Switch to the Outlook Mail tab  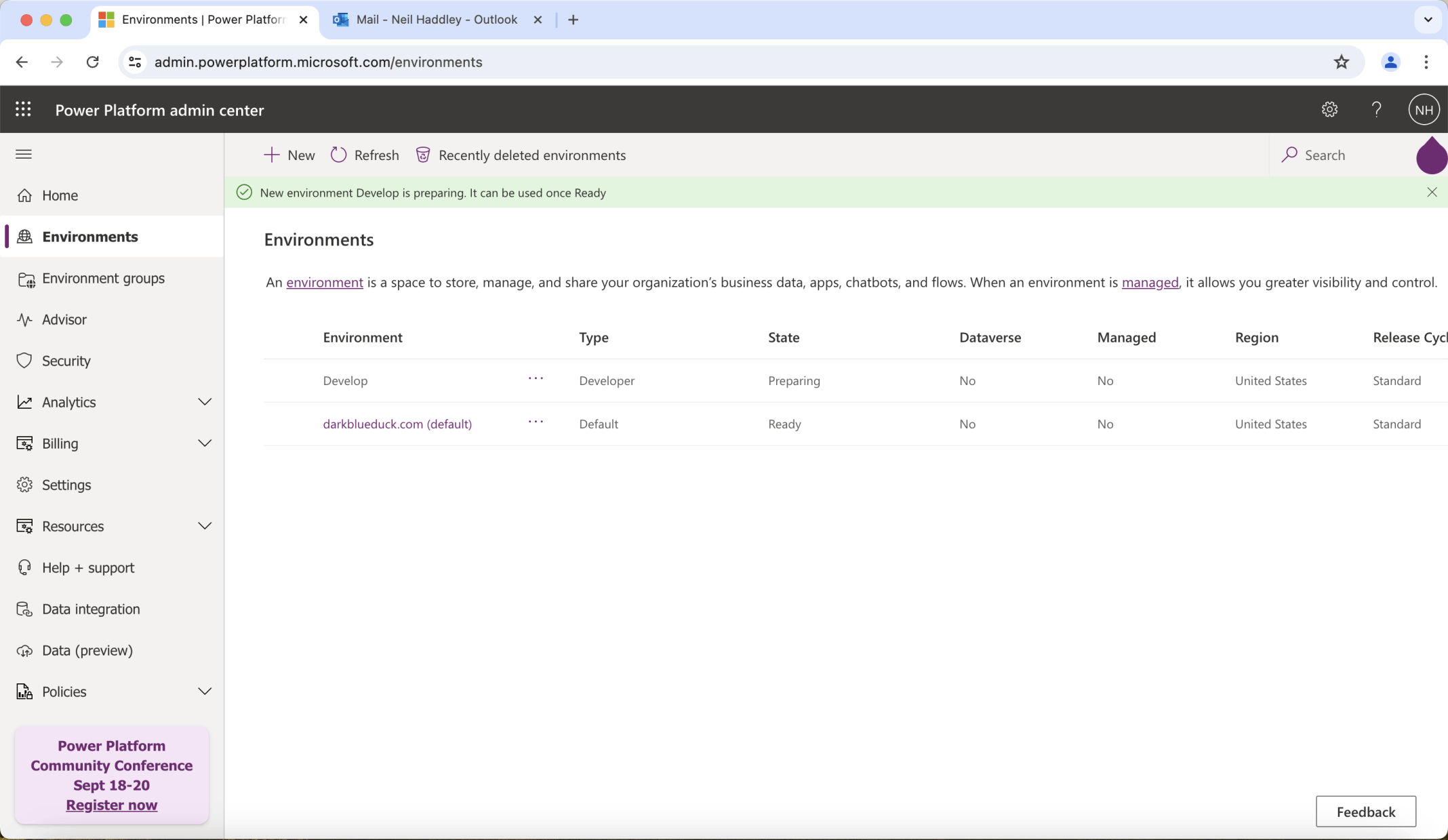(x=436, y=20)
